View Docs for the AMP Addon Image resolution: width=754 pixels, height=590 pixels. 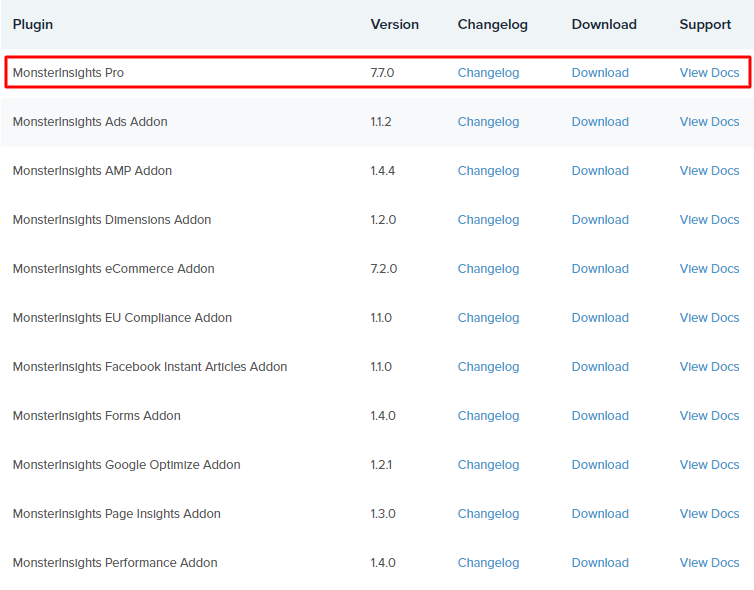(x=709, y=171)
